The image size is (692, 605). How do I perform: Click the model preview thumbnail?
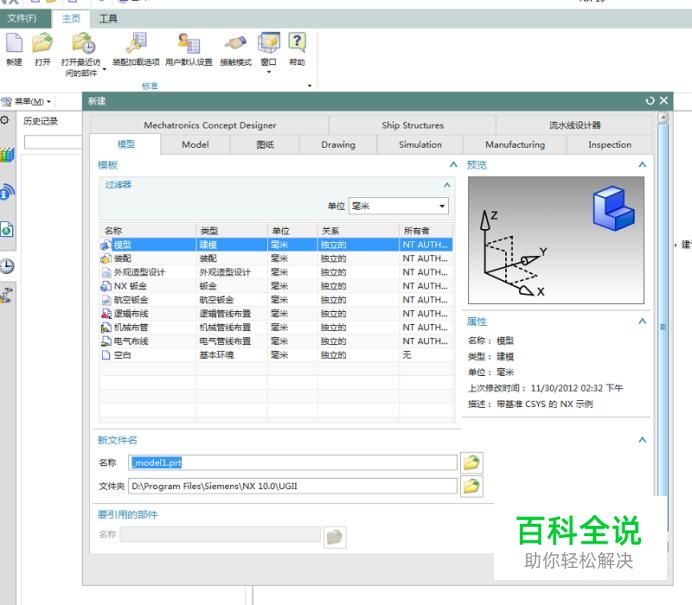556,240
